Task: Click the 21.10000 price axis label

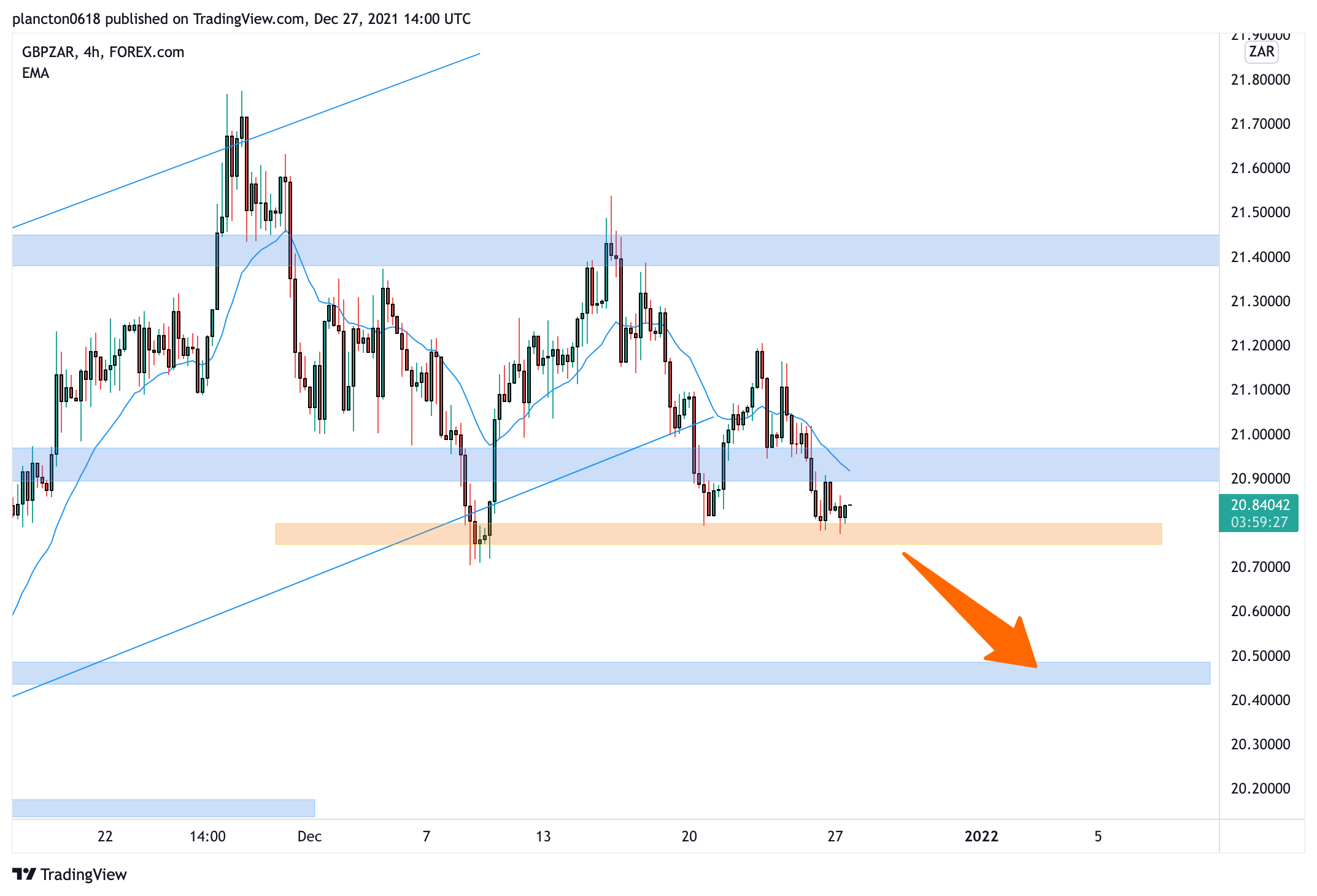Action: coord(1261,390)
